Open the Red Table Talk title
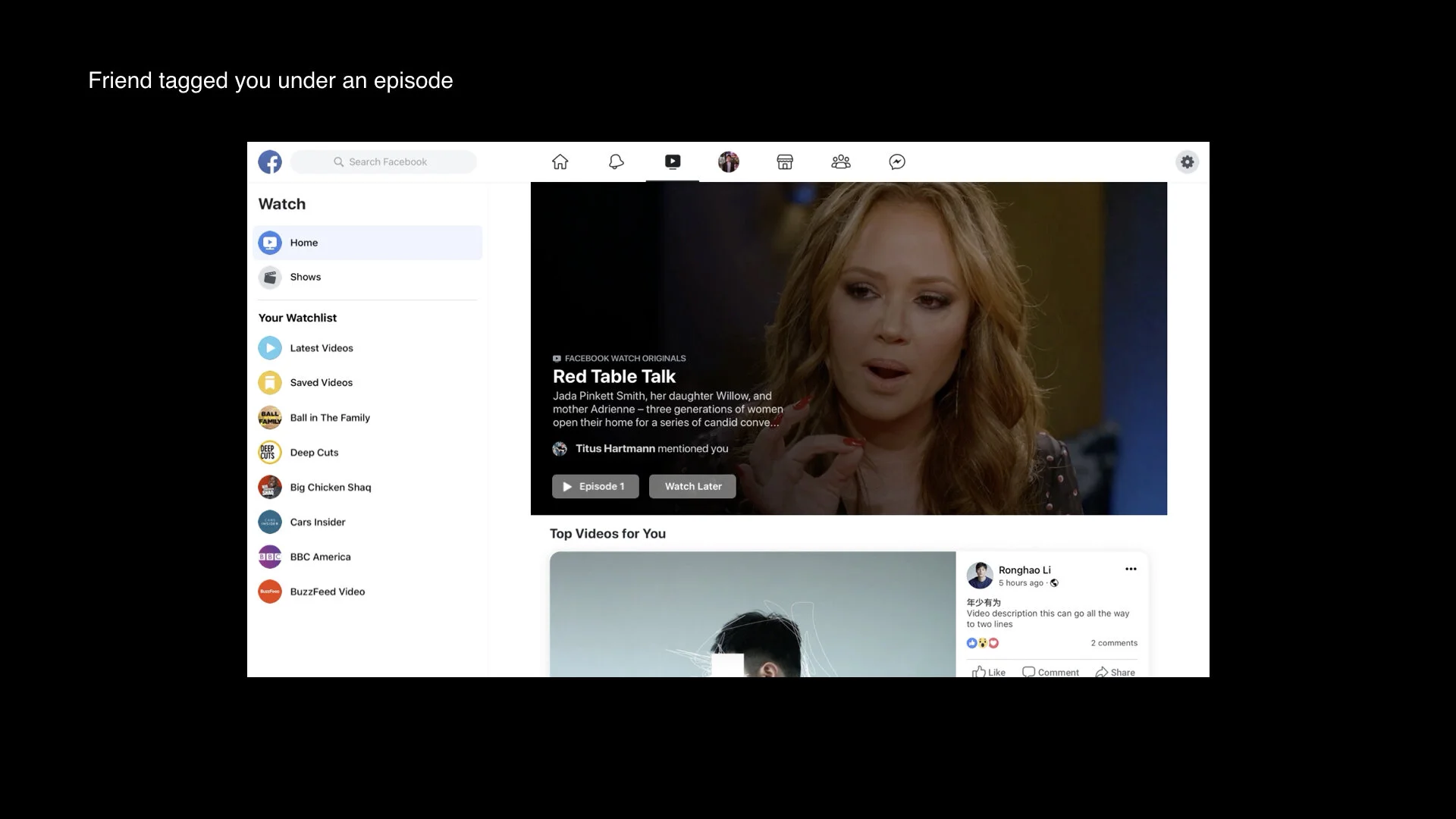Screen dimensions: 1456x819 point(614,377)
